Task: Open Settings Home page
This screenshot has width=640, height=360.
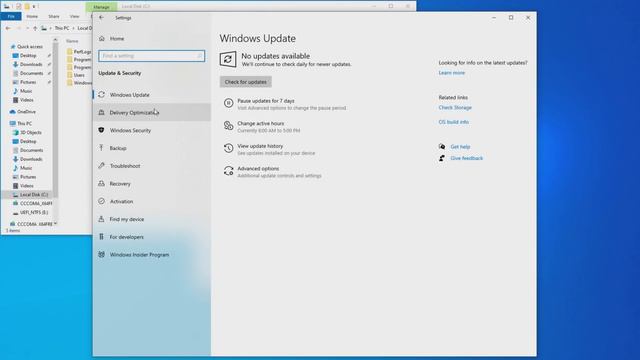Action: point(117,38)
